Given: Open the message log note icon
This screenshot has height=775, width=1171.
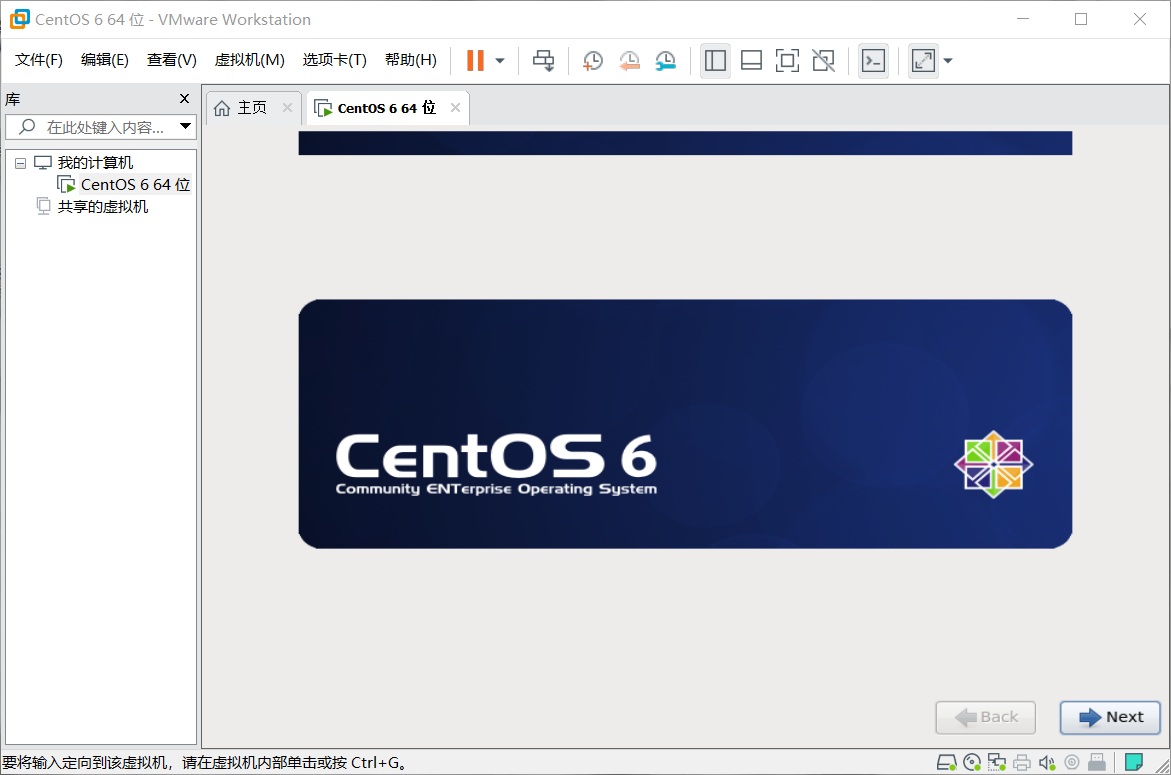Looking at the screenshot, I should pos(1134,762).
